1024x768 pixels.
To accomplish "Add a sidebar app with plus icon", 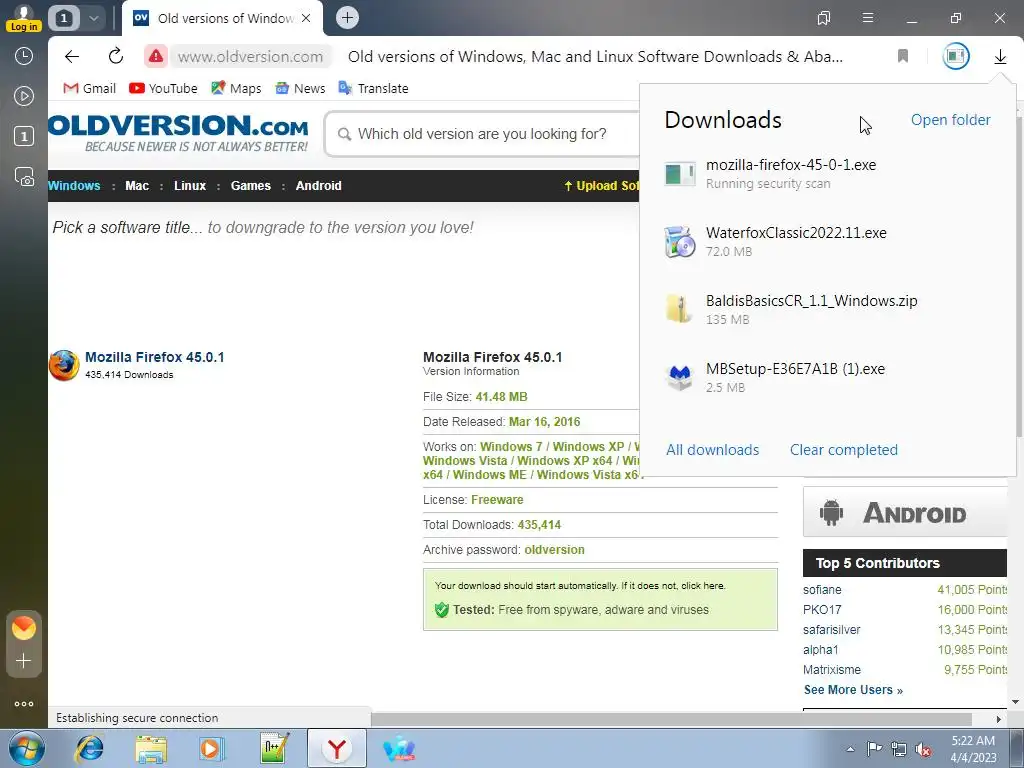I will click(x=24, y=661).
